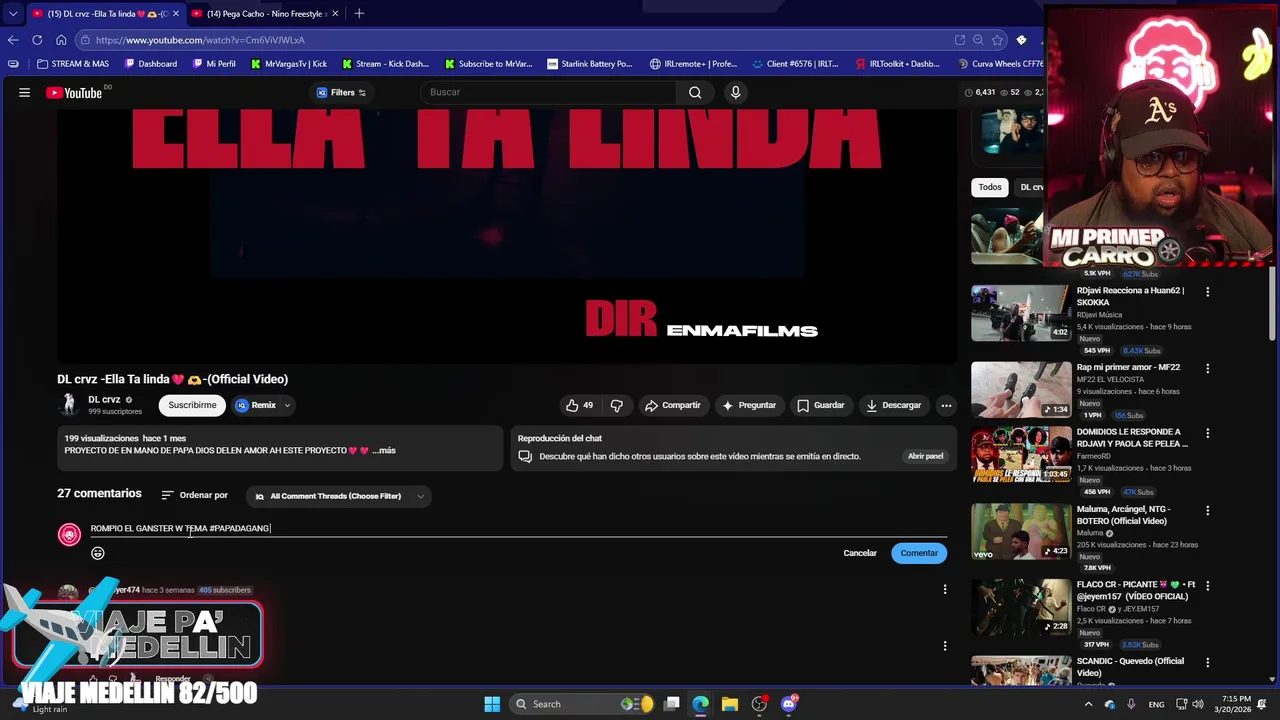Subscribe with the Suscribirme button
Screen dimensions: 1280x720
192,405
